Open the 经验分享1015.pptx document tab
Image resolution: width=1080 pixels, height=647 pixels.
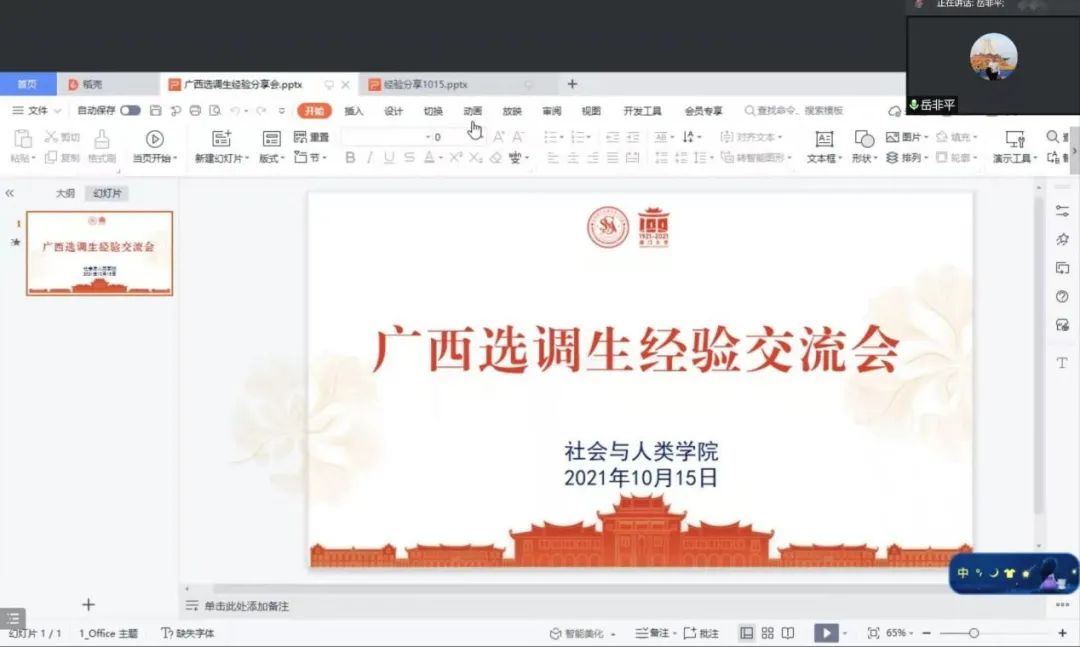[x=425, y=85]
